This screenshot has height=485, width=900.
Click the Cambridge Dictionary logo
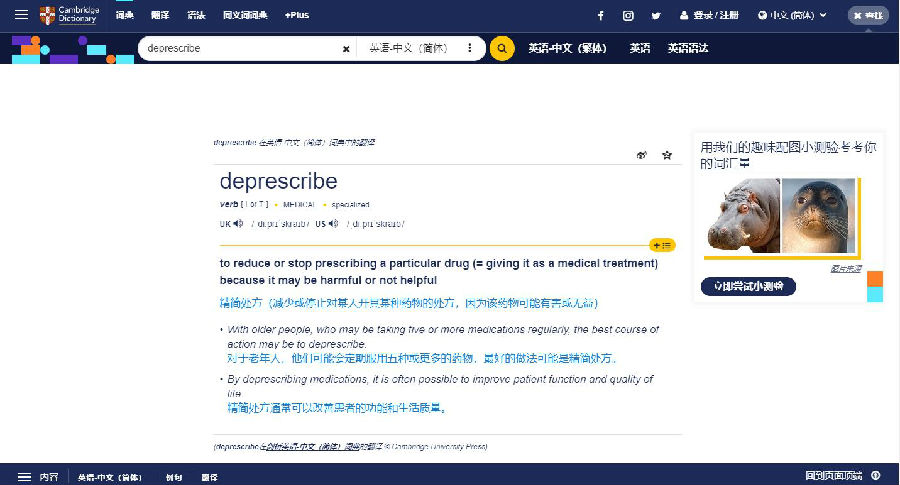pos(69,15)
